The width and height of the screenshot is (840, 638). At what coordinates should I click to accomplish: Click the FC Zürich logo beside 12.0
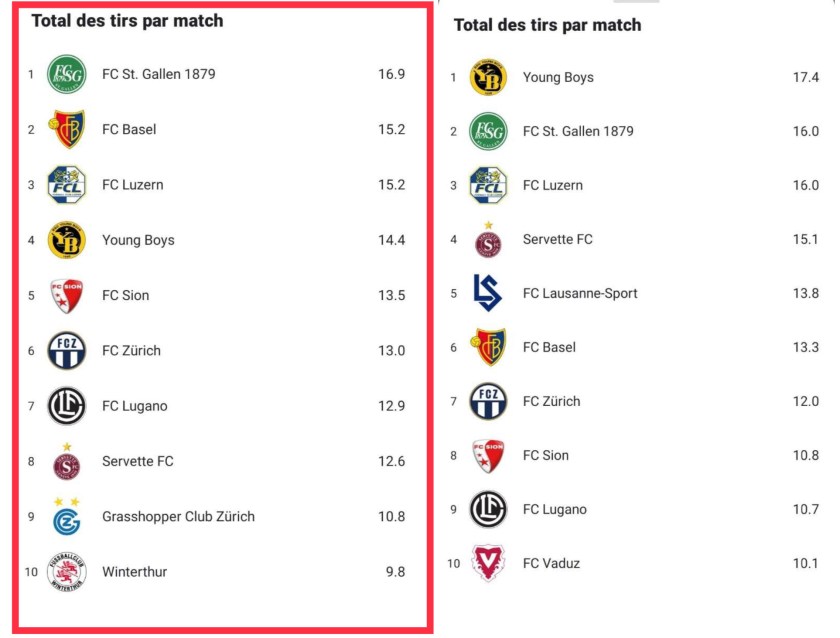click(x=488, y=401)
